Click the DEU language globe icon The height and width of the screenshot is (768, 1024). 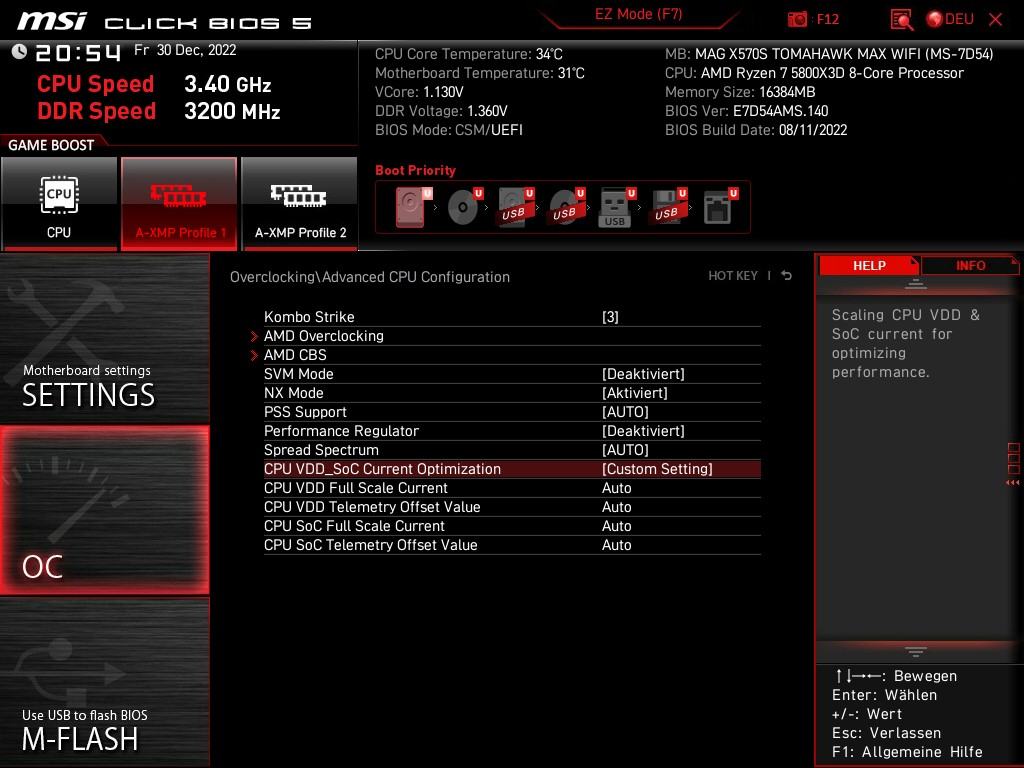[935, 20]
